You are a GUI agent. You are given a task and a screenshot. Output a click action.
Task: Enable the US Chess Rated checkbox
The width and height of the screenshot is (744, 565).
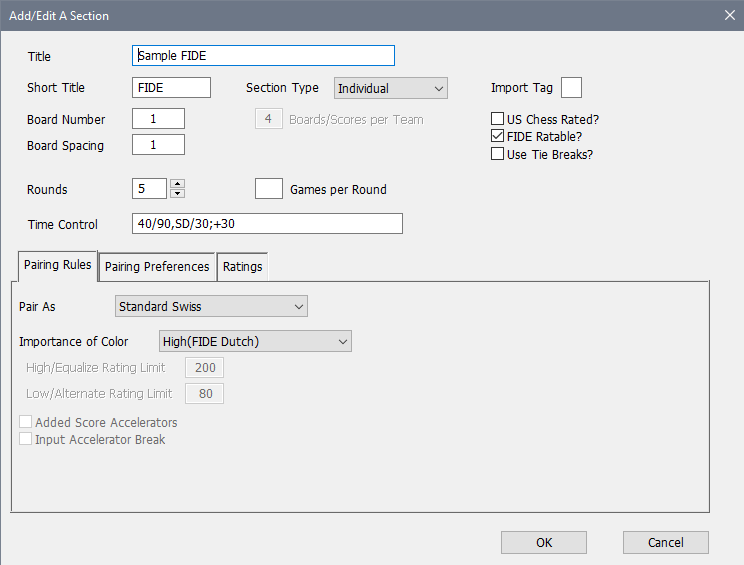(498, 119)
